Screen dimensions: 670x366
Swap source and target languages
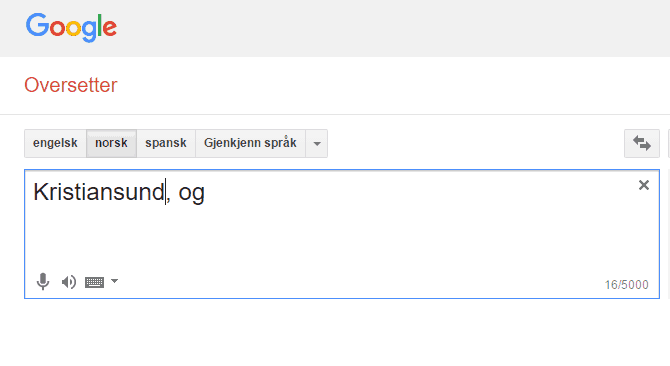[642, 143]
